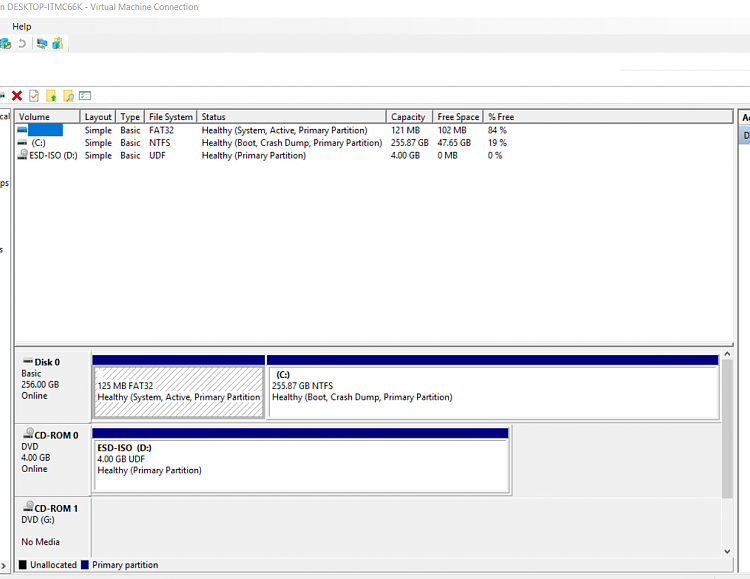Select the (C:) volume row name
This screenshot has width=750, height=579.
[39, 143]
